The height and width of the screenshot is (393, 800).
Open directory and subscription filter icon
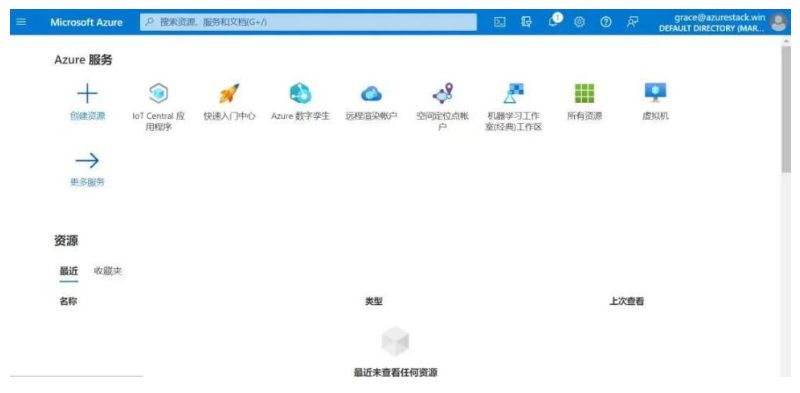527,22
